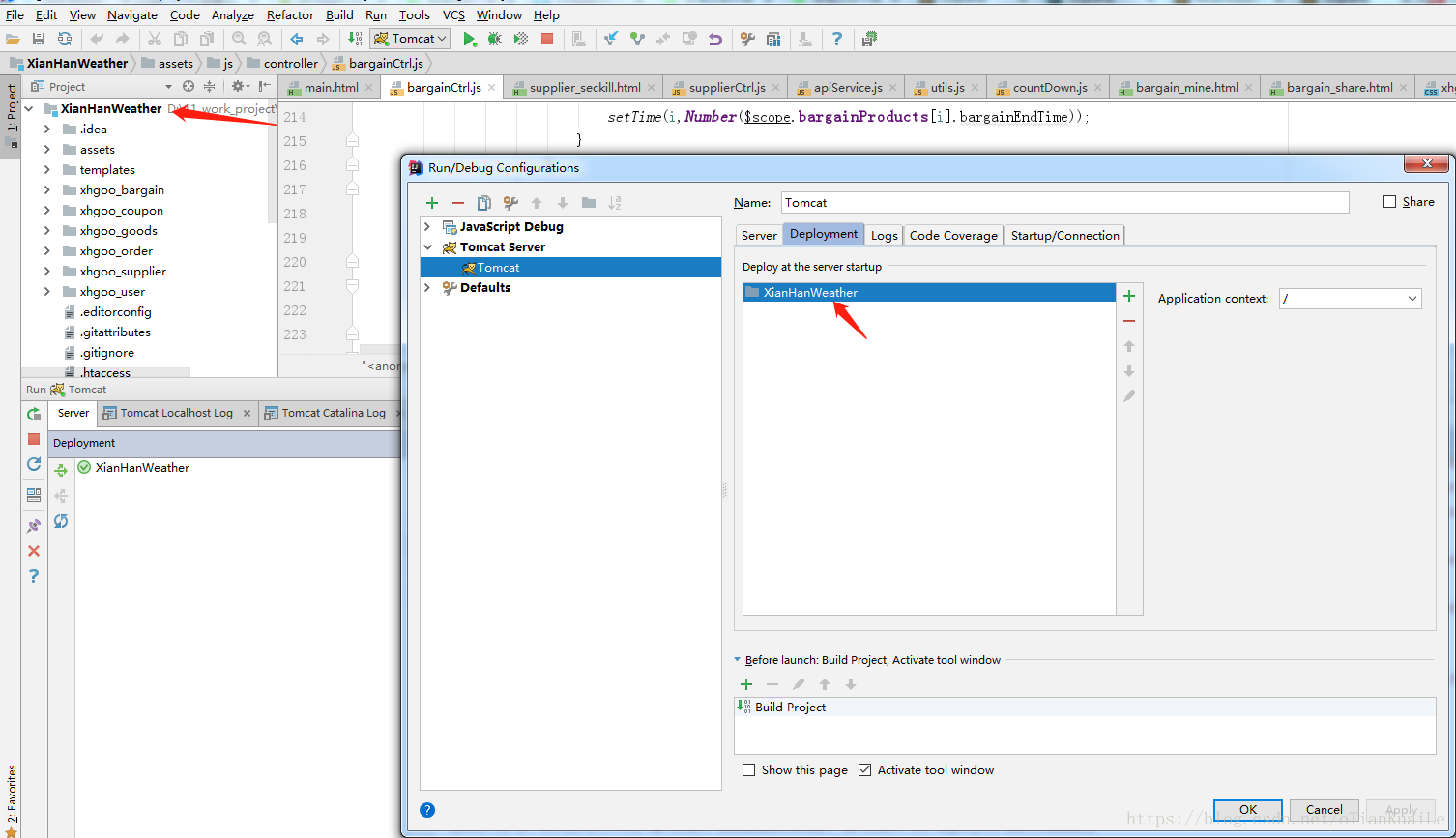Click the red X Close icon in Run panel
The width and height of the screenshot is (1456, 838).
34,551
